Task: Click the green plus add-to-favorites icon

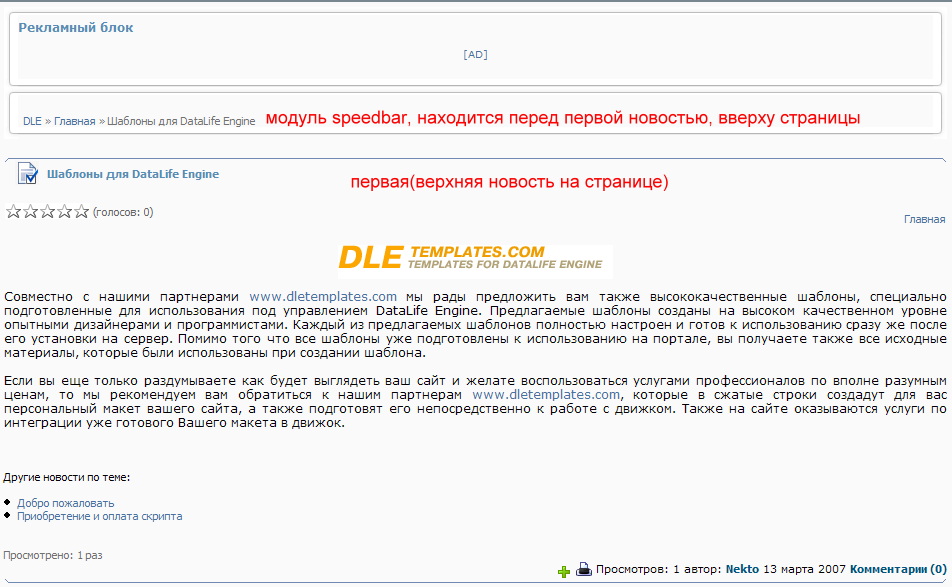Action: [x=563, y=571]
